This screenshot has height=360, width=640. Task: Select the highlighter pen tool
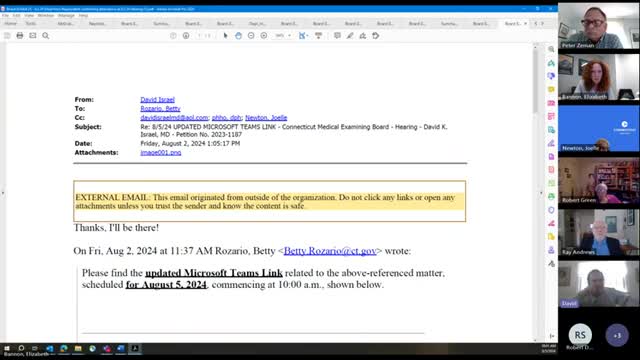[350, 36]
